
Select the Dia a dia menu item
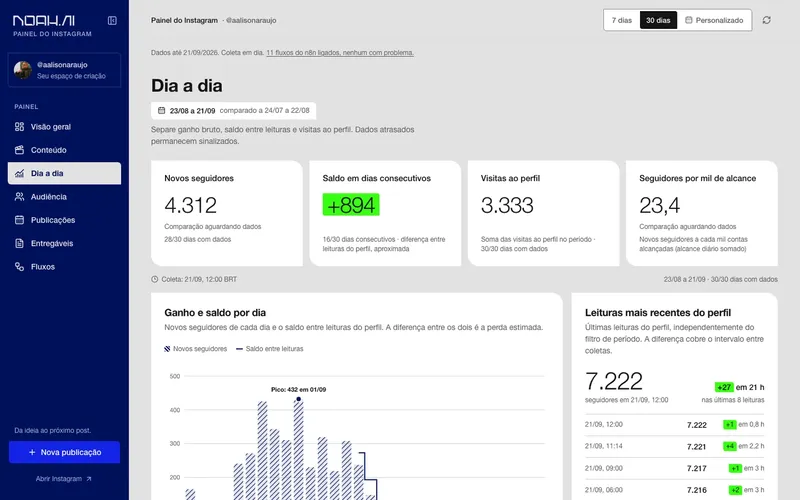point(64,173)
